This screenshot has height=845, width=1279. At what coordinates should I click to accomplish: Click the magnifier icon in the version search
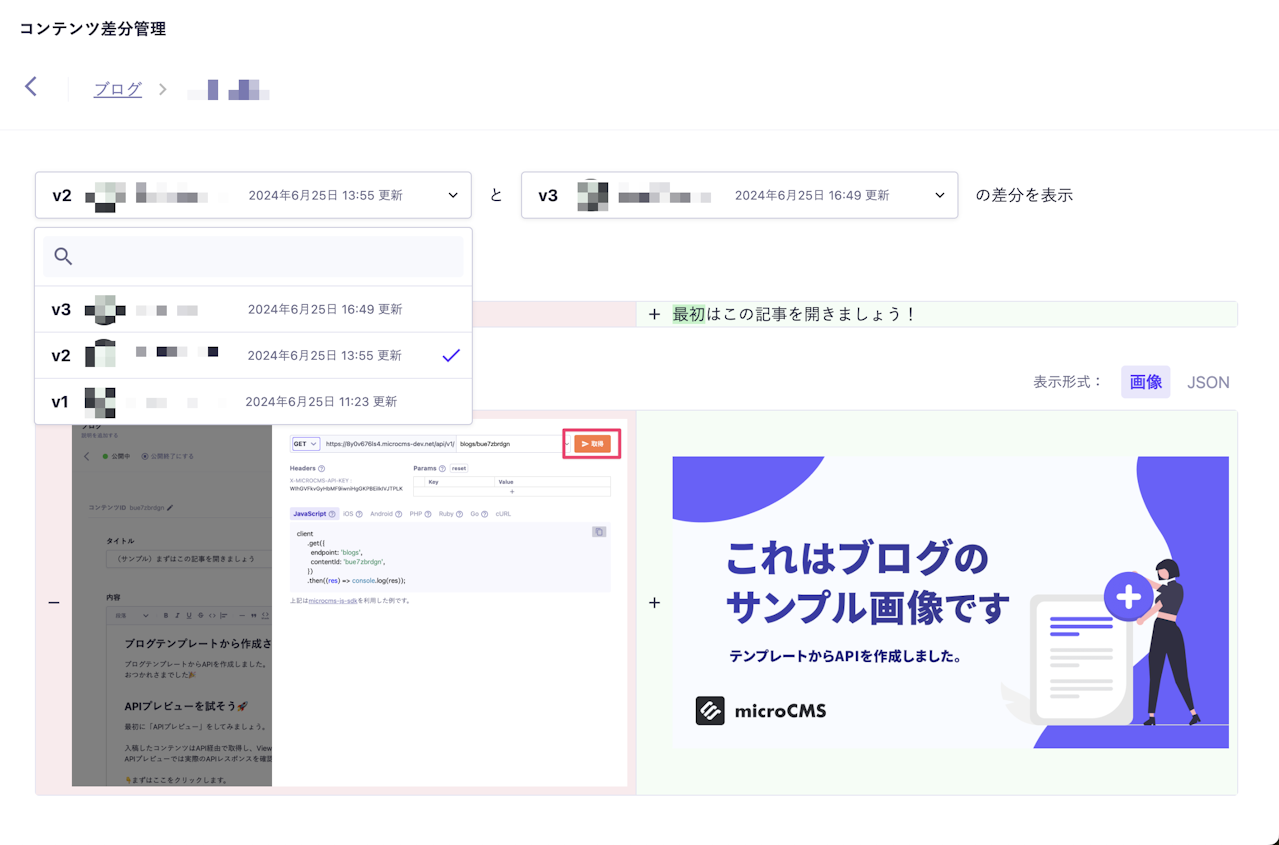(62, 256)
